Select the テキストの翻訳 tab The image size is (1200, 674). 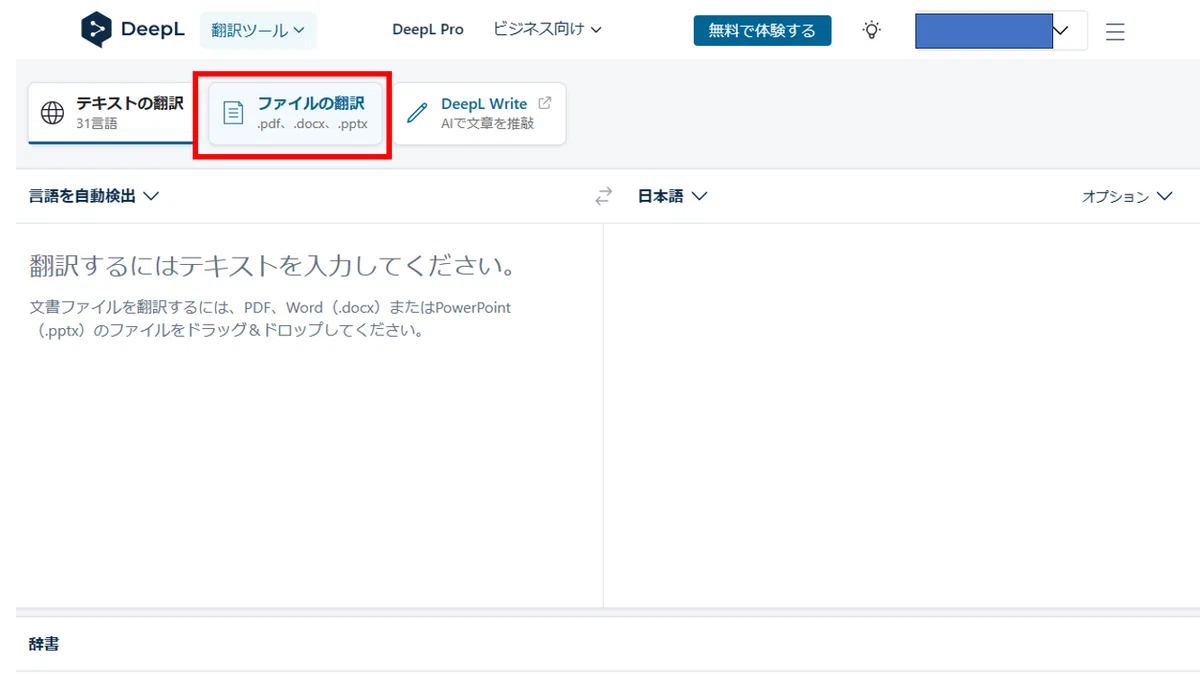point(111,113)
